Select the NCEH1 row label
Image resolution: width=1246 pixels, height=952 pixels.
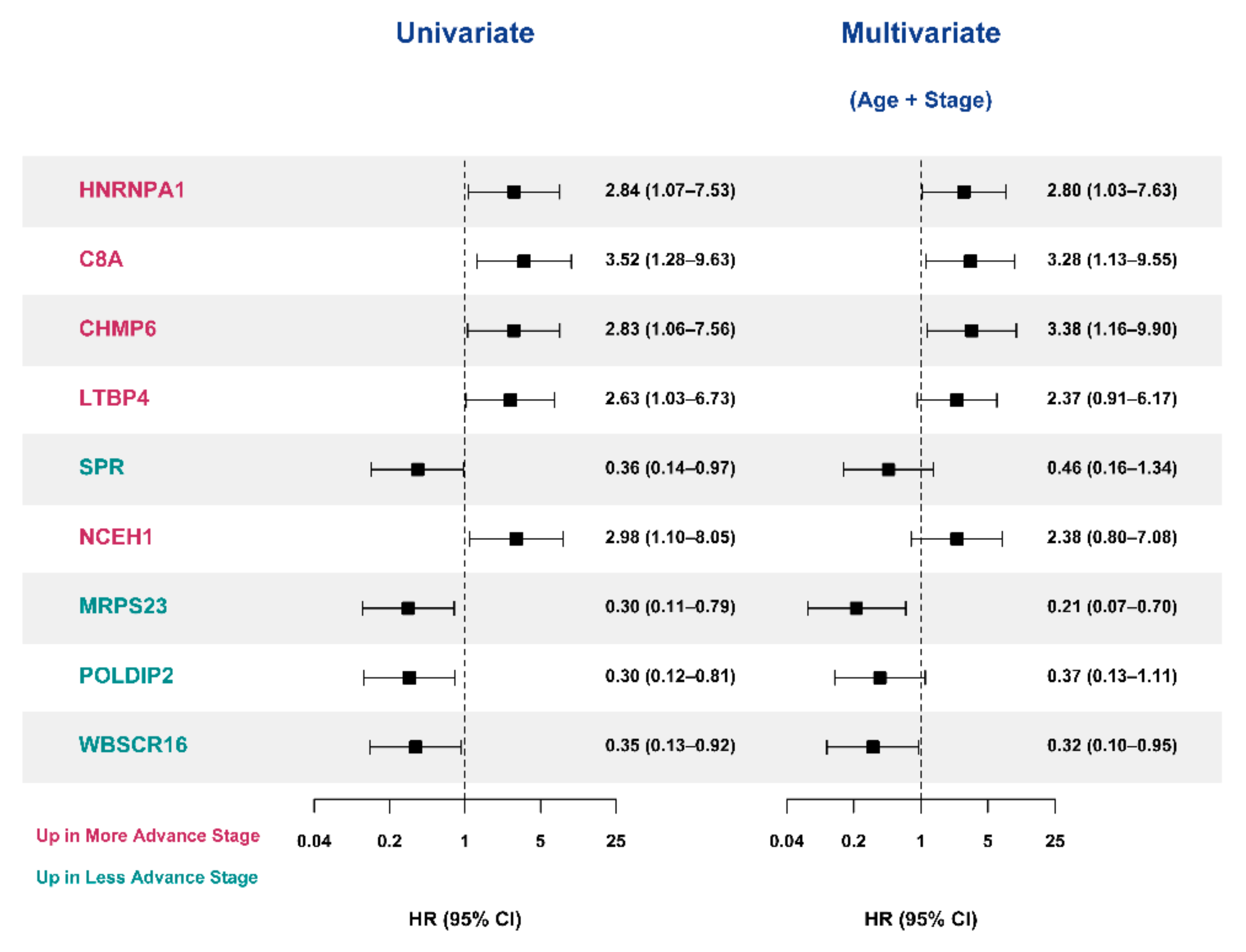pyautogui.click(x=115, y=537)
